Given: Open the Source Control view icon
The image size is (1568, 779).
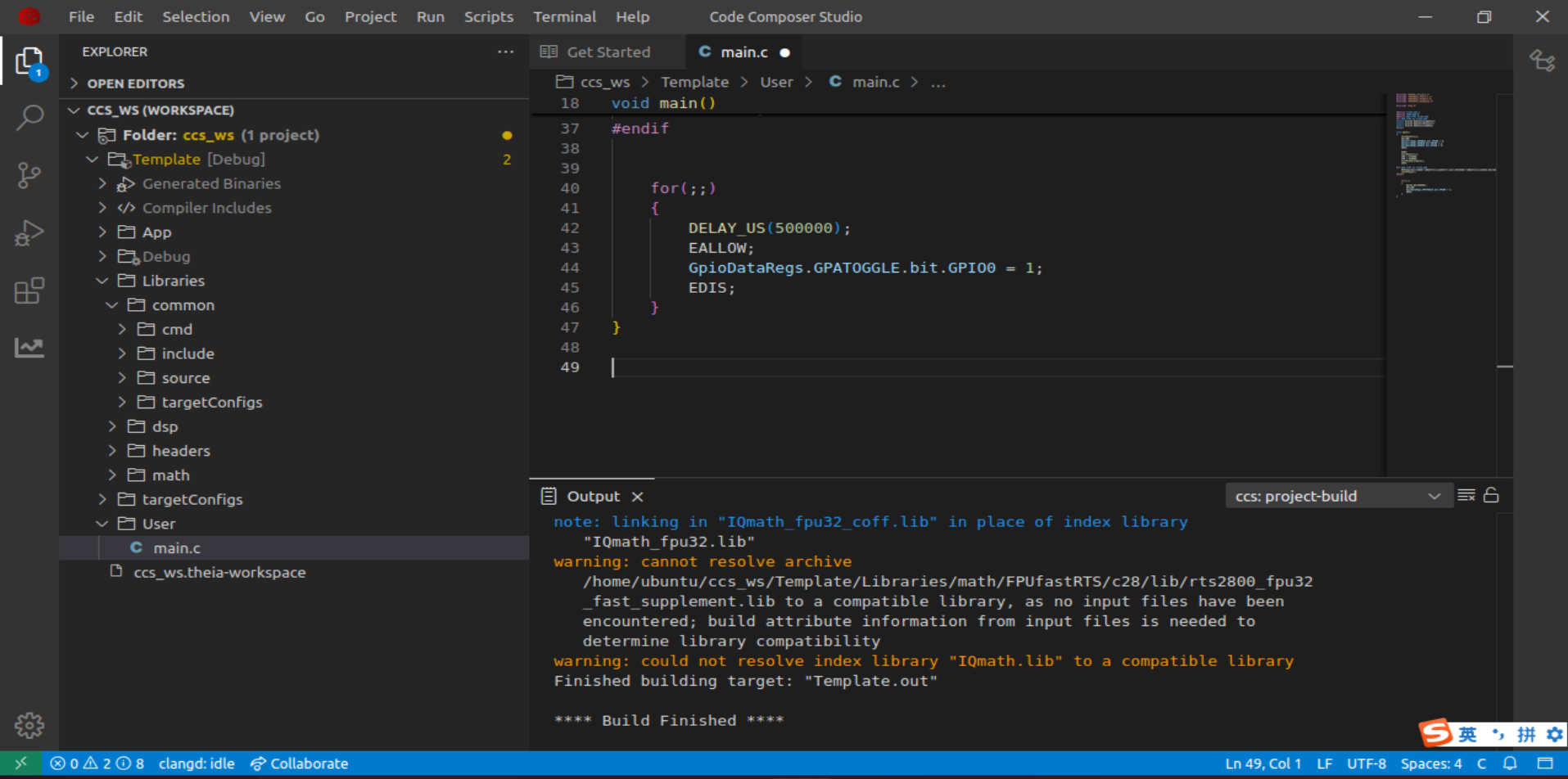Looking at the screenshot, I should 29,175.
